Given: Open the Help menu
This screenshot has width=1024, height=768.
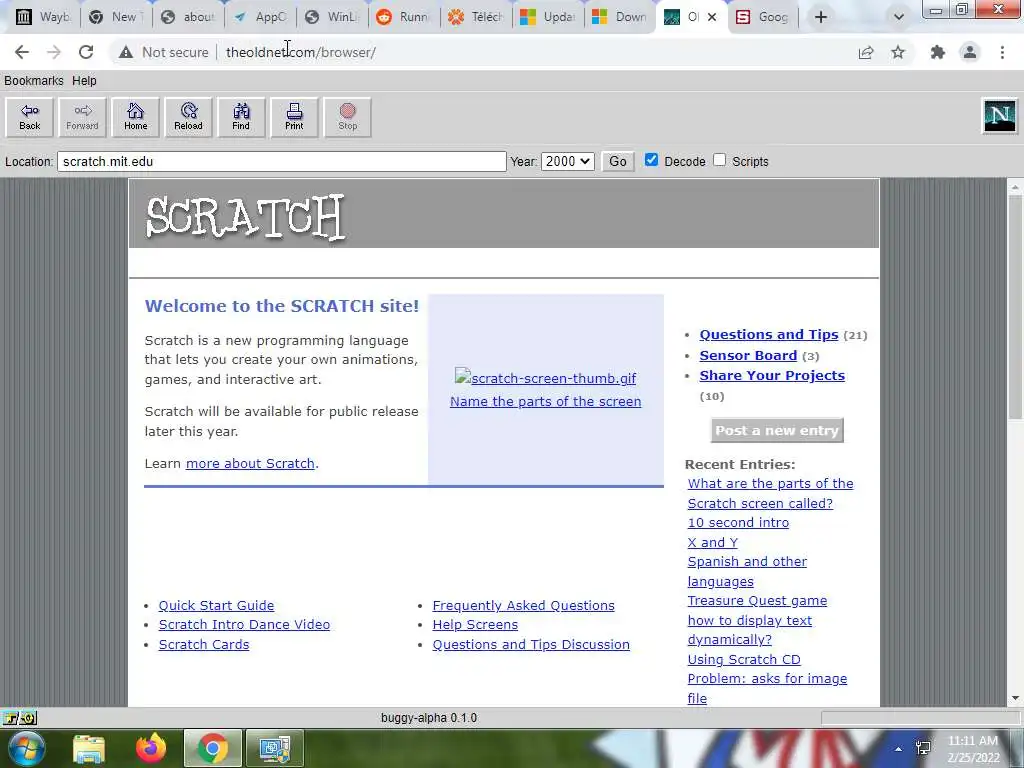Looking at the screenshot, I should pyautogui.click(x=84, y=80).
